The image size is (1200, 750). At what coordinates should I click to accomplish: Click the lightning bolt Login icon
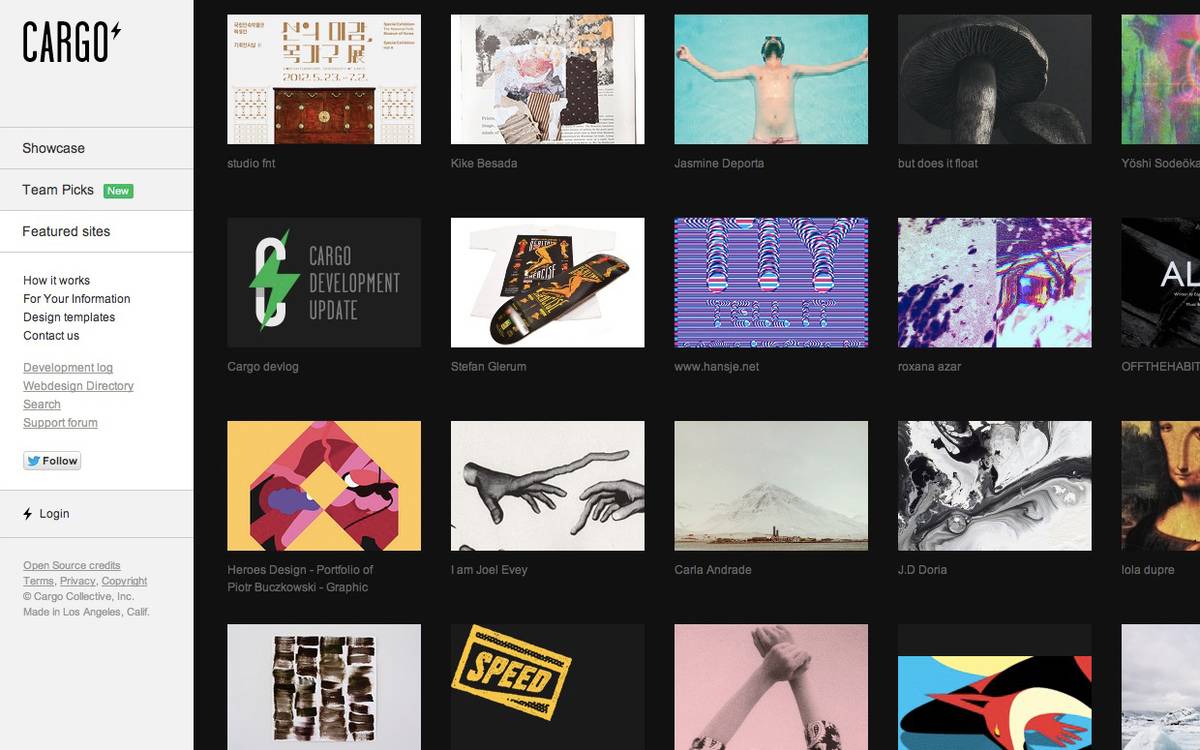click(28, 514)
